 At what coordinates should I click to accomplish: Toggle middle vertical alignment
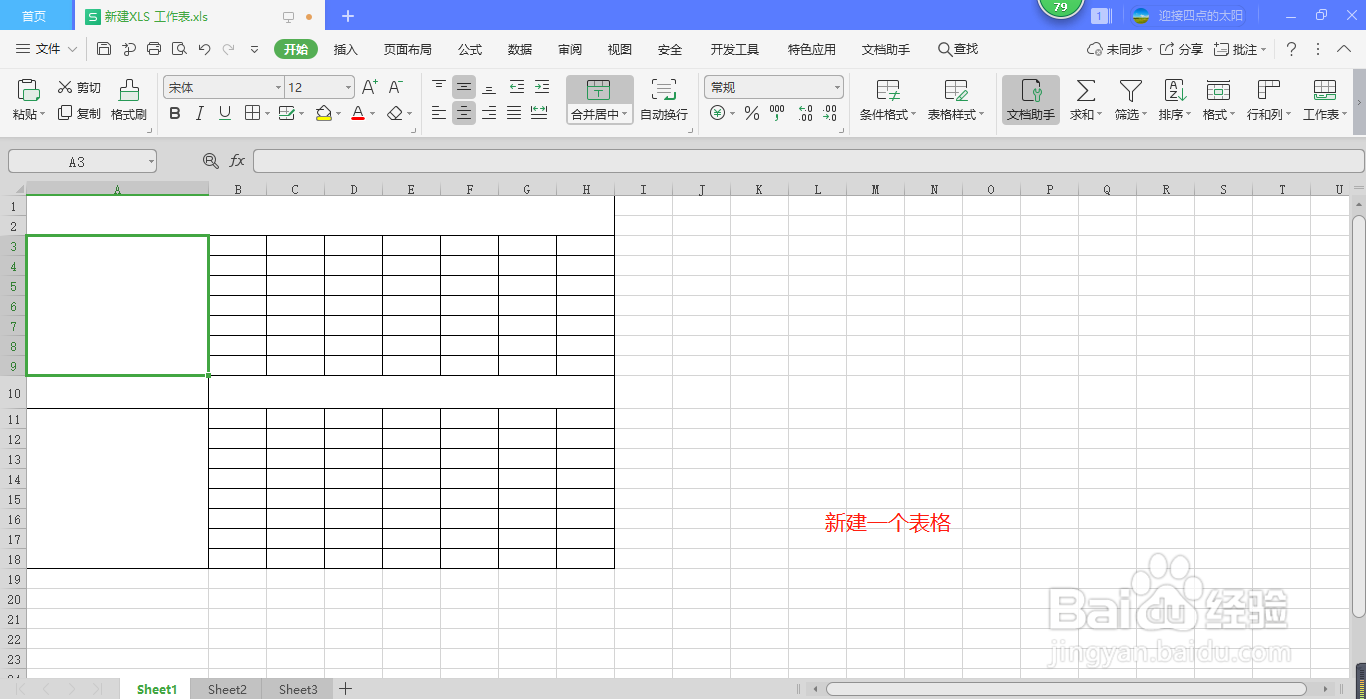[464, 87]
